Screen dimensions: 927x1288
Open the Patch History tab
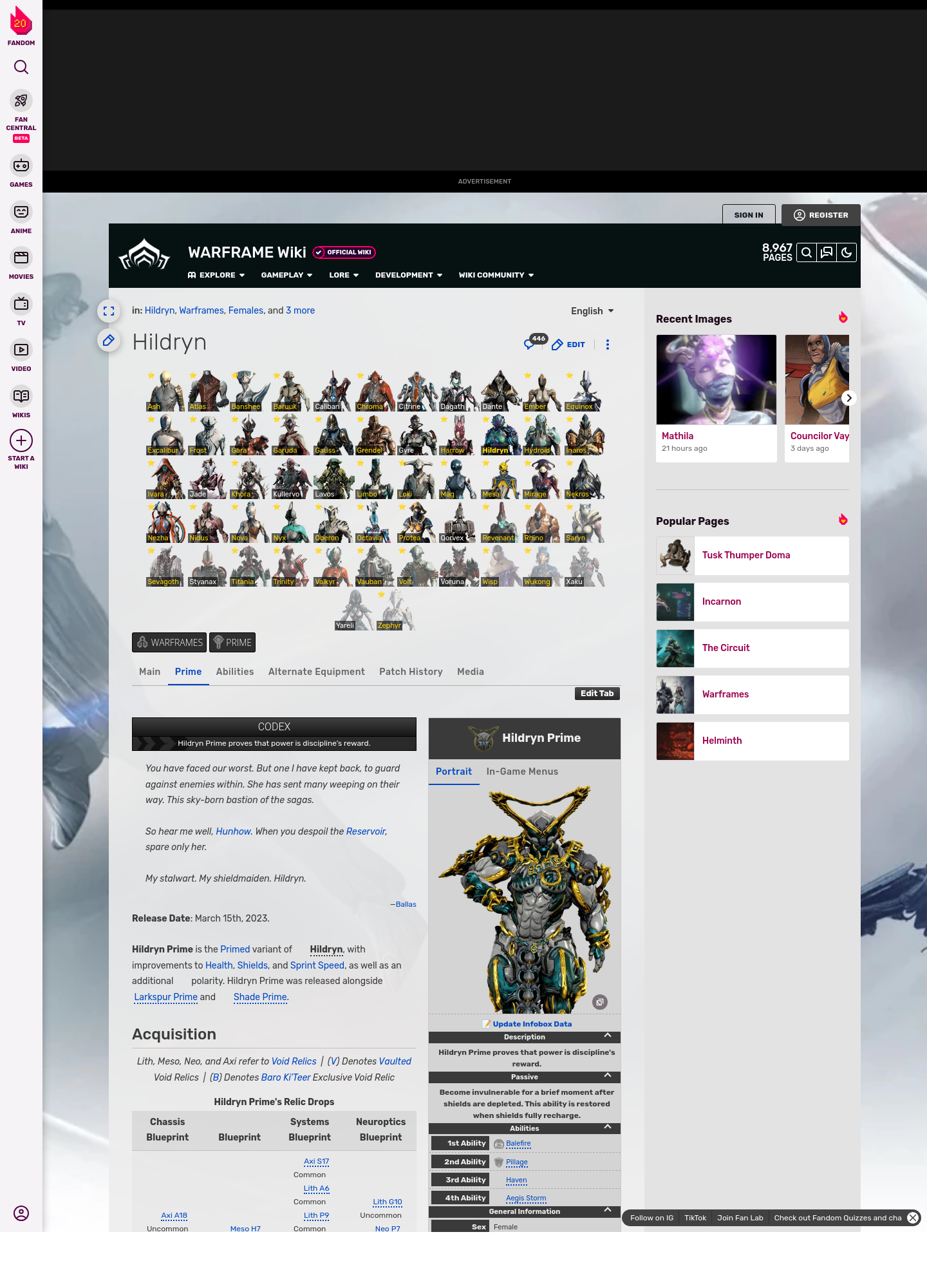coord(411,672)
